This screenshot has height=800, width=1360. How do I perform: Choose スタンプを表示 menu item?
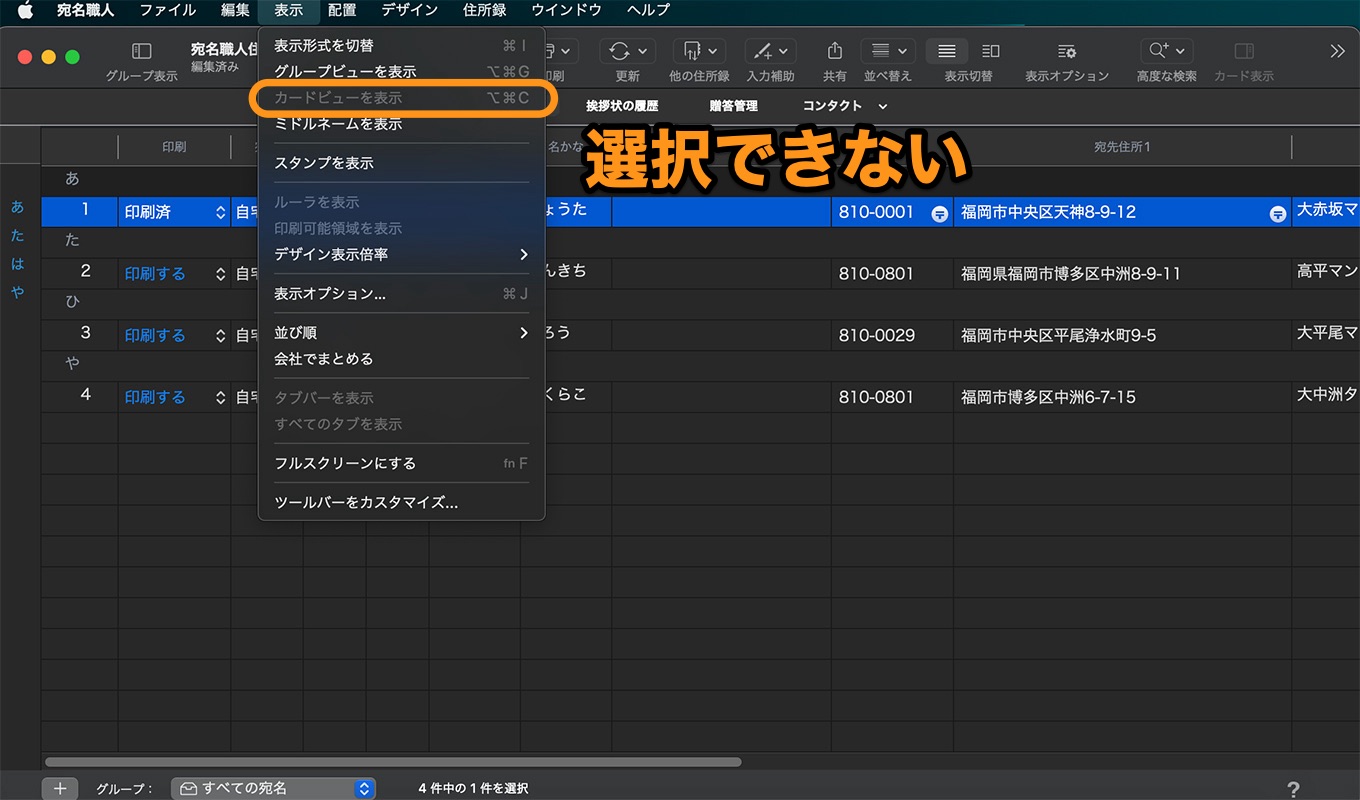pos(401,163)
